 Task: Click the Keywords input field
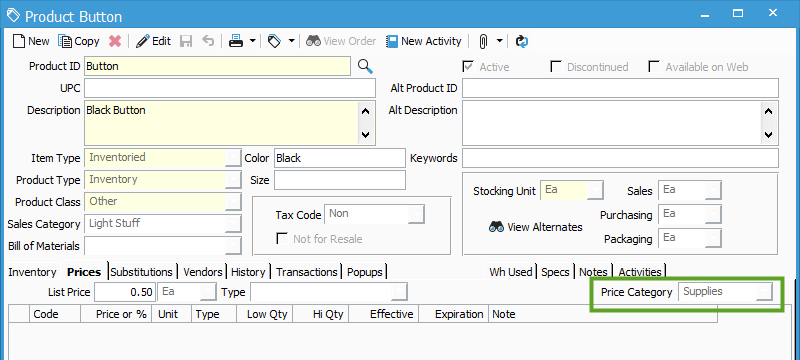(x=620, y=158)
